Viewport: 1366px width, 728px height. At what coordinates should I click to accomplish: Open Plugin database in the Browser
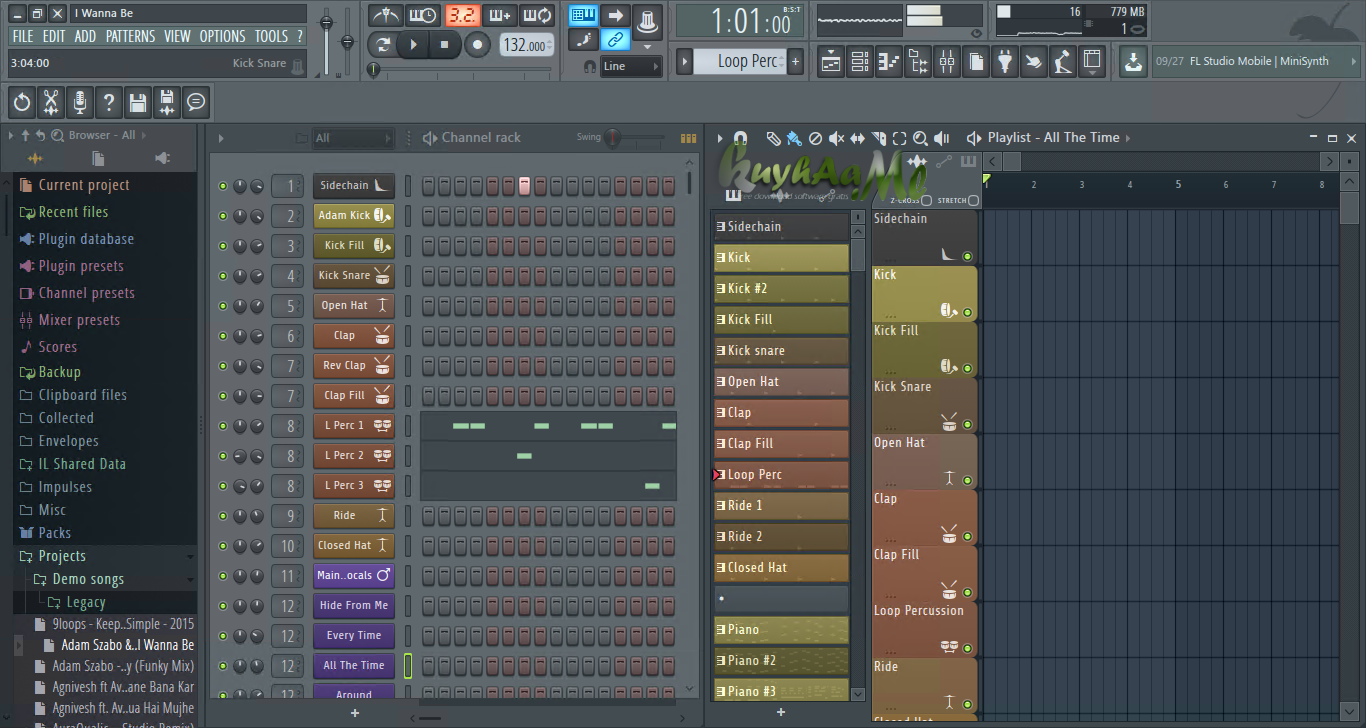click(x=86, y=239)
